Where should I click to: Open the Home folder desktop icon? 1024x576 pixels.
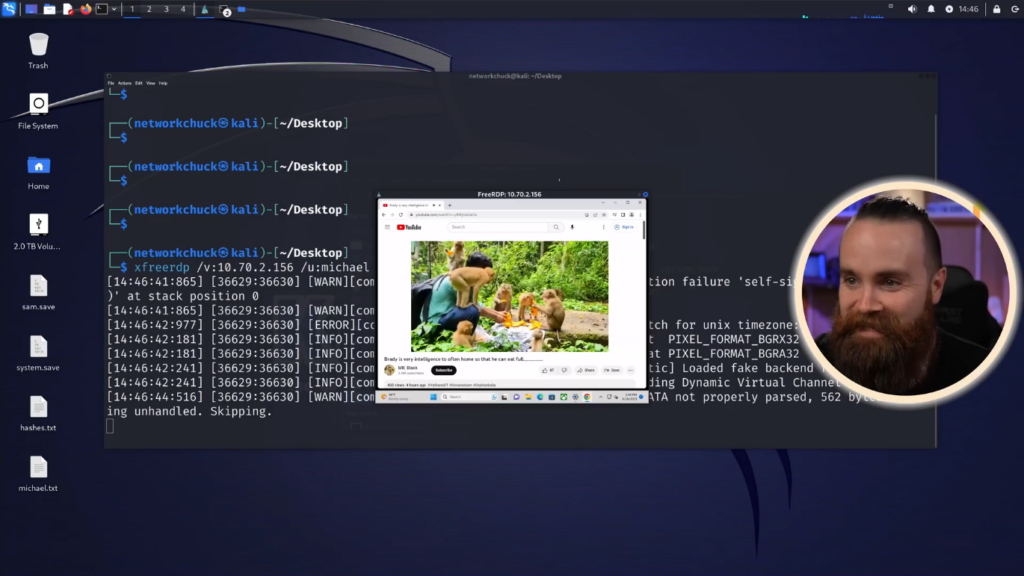click(x=38, y=172)
